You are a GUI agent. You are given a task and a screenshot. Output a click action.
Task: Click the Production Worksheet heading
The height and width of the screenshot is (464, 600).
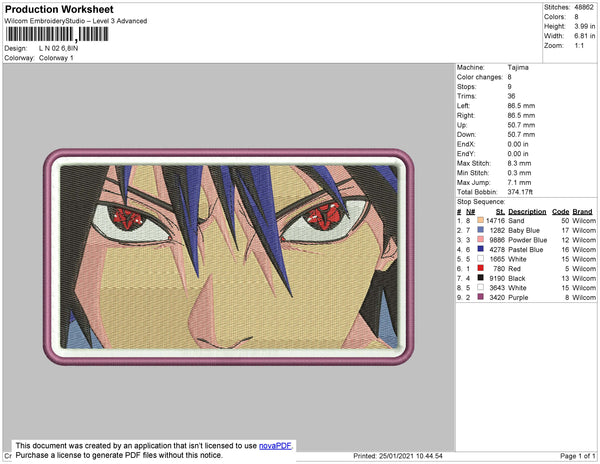click(x=59, y=10)
